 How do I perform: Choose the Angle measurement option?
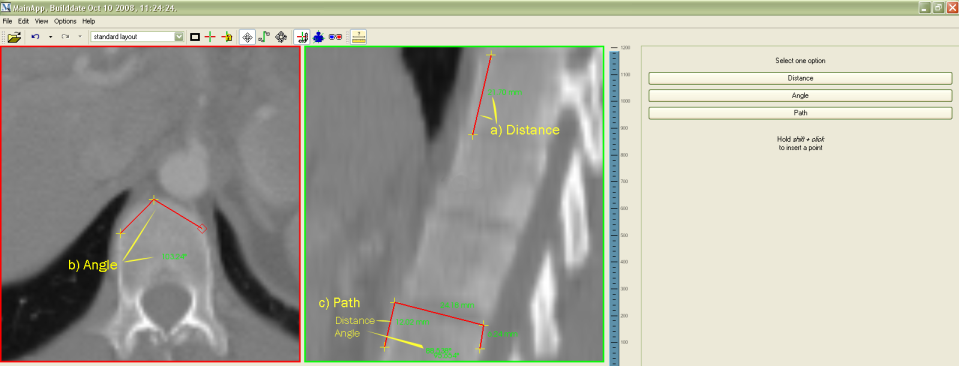[800, 95]
